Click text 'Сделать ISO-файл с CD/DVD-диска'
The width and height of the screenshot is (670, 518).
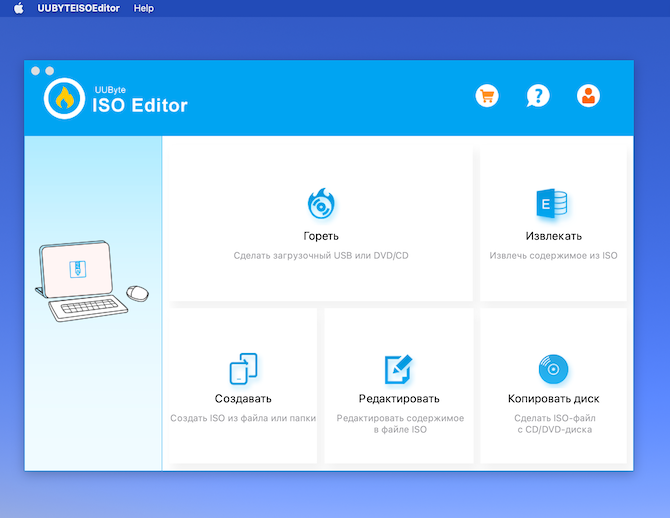click(555, 424)
